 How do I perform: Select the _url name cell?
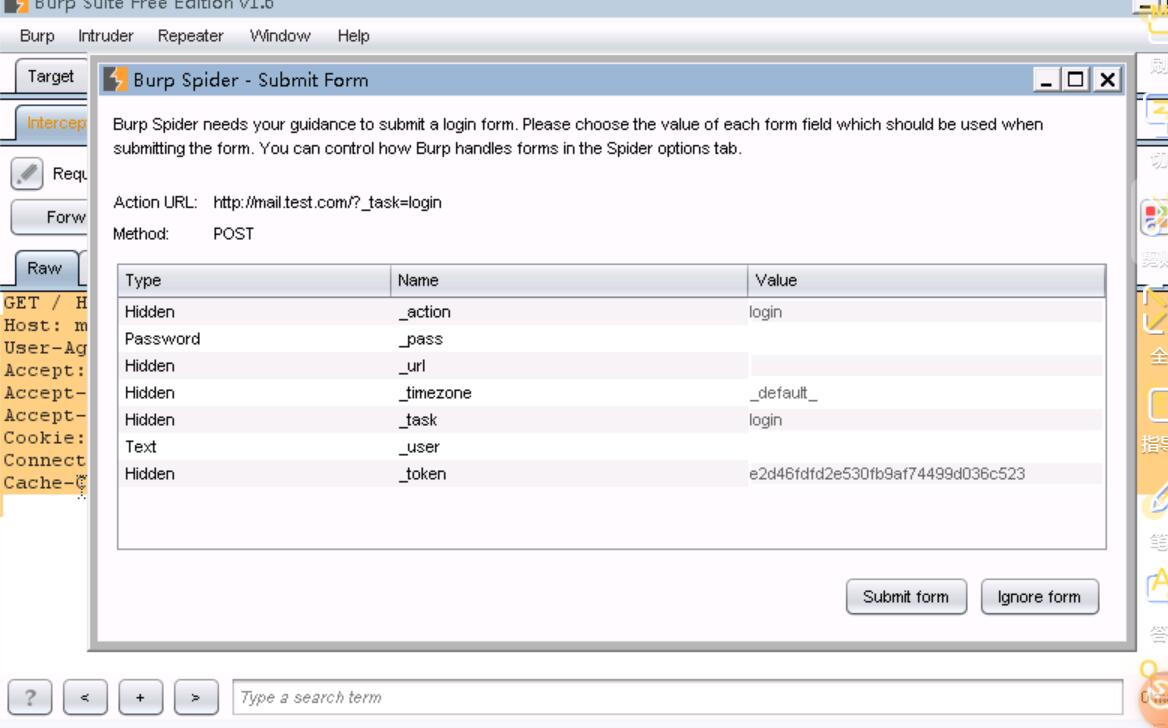pyautogui.click(x=569, y=366)
